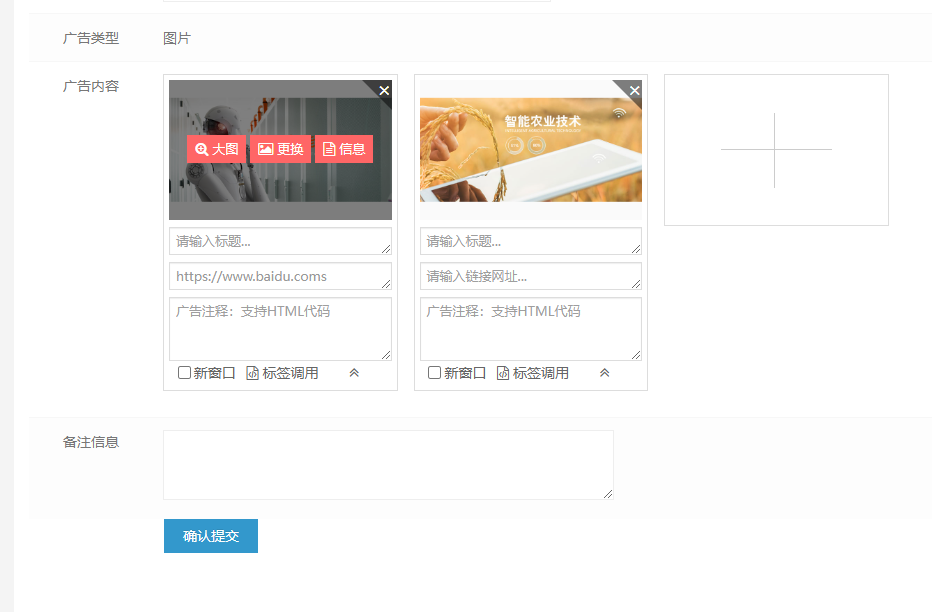
Task: Click the 广告内容 label
Action: [91, 86]
